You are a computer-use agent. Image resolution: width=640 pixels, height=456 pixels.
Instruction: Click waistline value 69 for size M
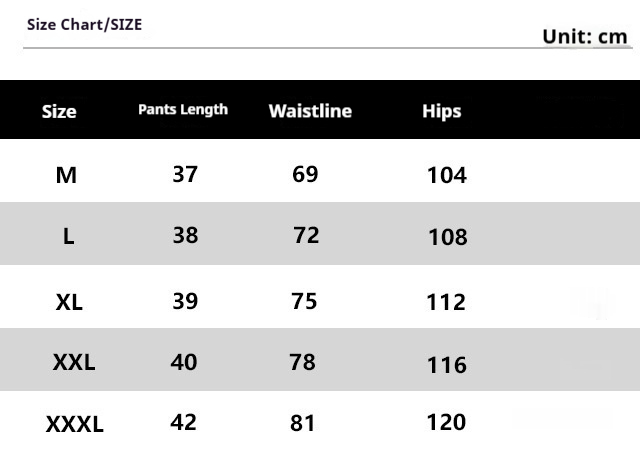click(x=305, y=174)
